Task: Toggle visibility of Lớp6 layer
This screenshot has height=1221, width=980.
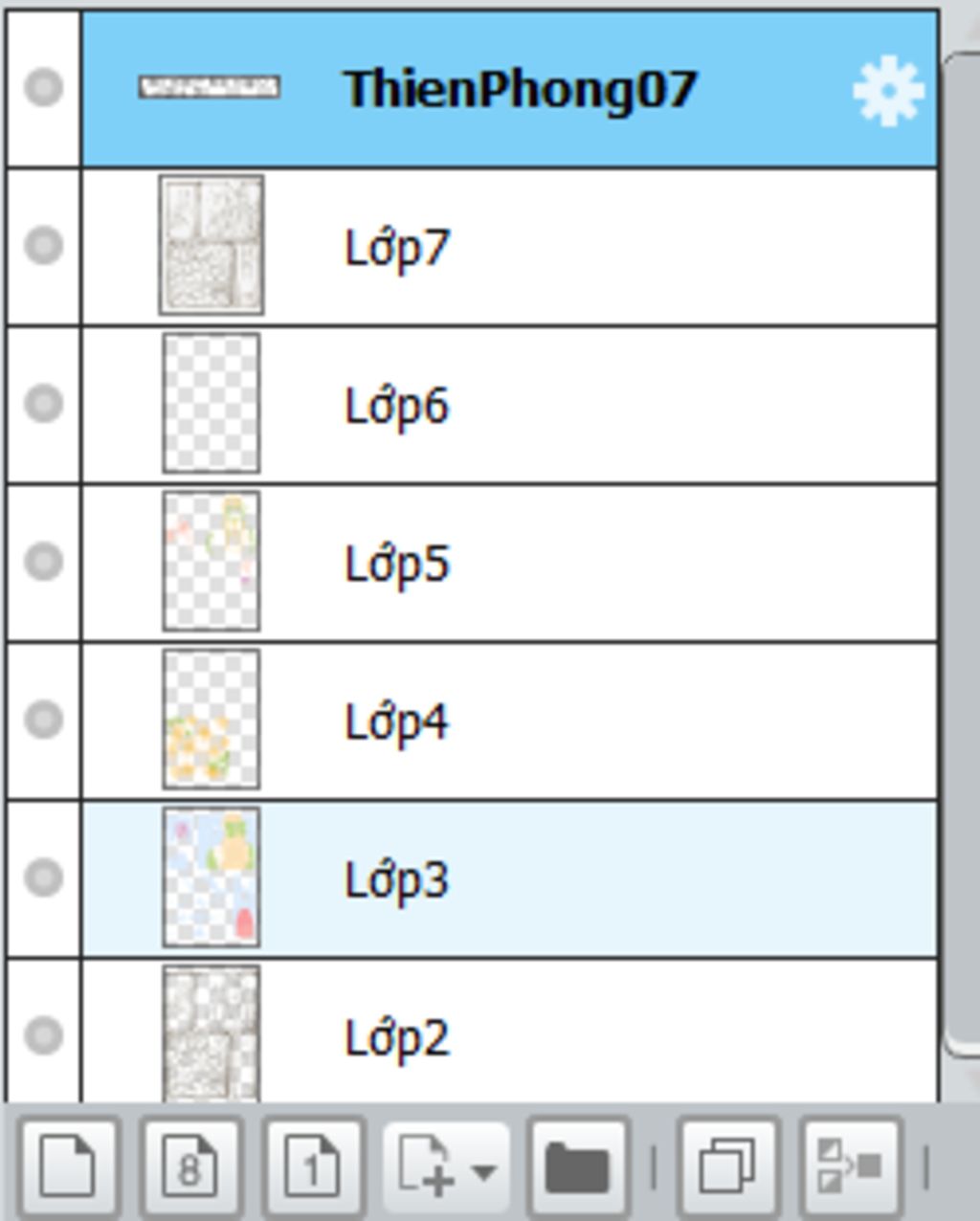Action: click(x=43, y=403)
